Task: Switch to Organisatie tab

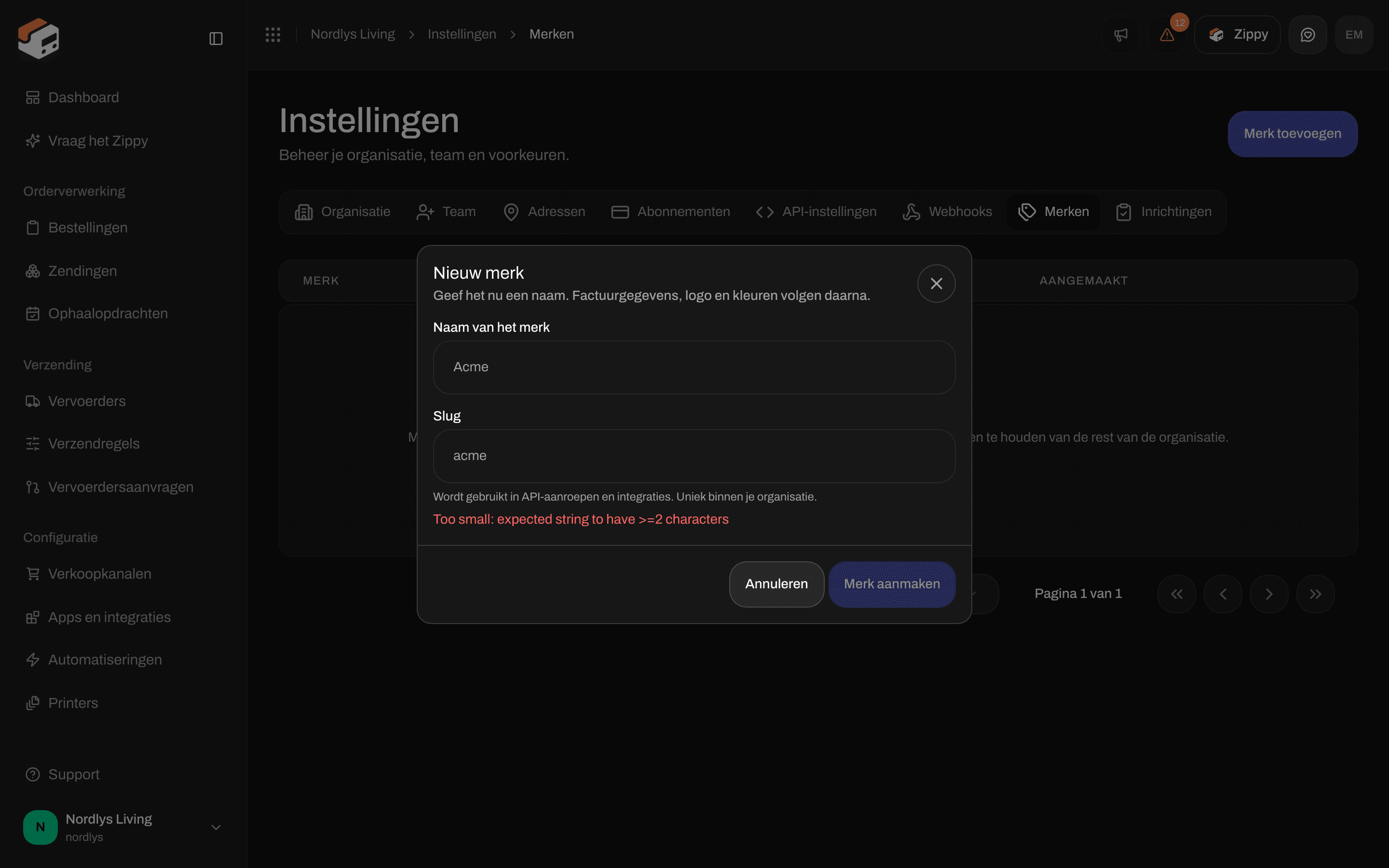Action: 342,212
